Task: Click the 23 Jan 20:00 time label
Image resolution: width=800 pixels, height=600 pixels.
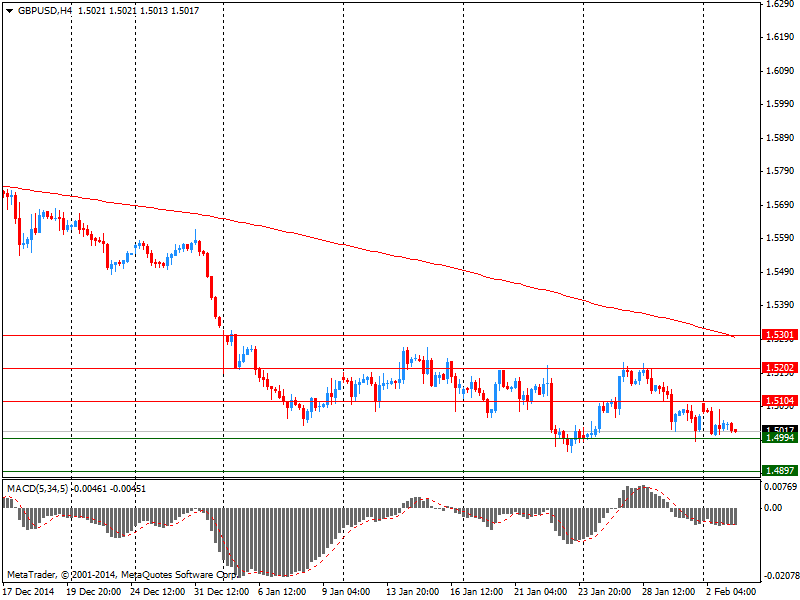Action: [604, 592]
